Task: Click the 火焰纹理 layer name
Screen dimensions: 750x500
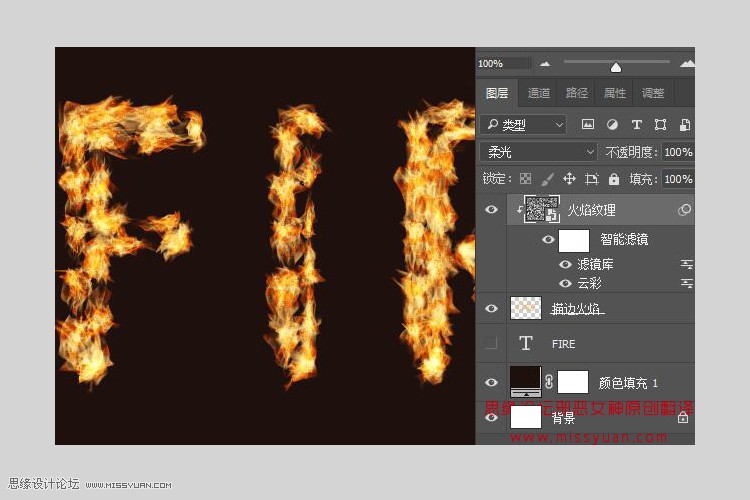Action: pos(592,210)
